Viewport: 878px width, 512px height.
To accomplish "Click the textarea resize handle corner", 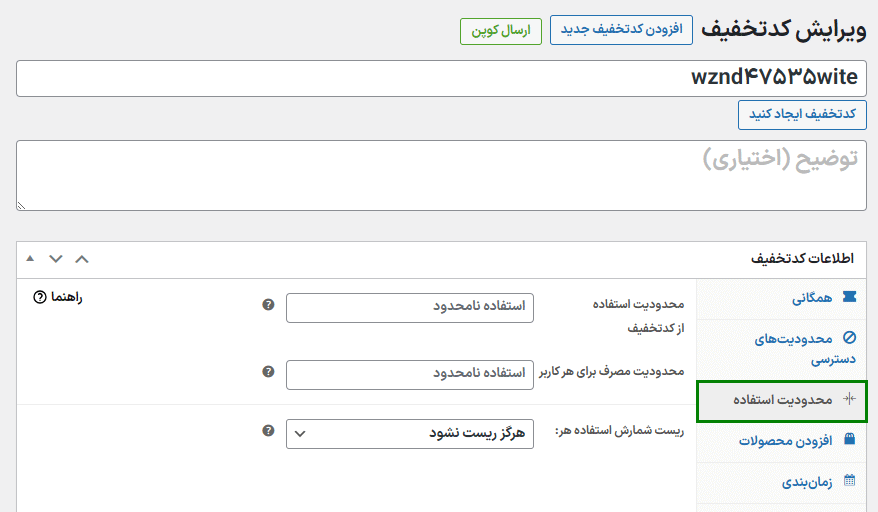I will [x=21, y=206].
